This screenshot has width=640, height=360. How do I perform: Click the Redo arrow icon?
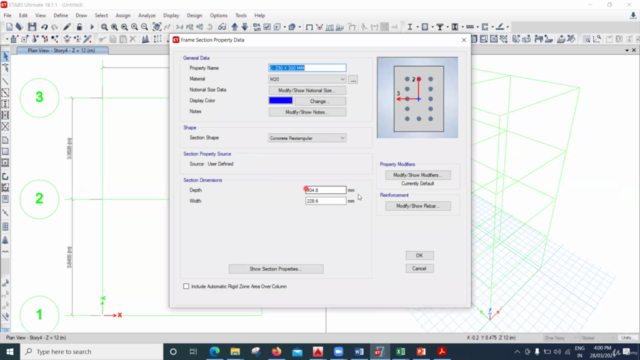pos(54,27)
